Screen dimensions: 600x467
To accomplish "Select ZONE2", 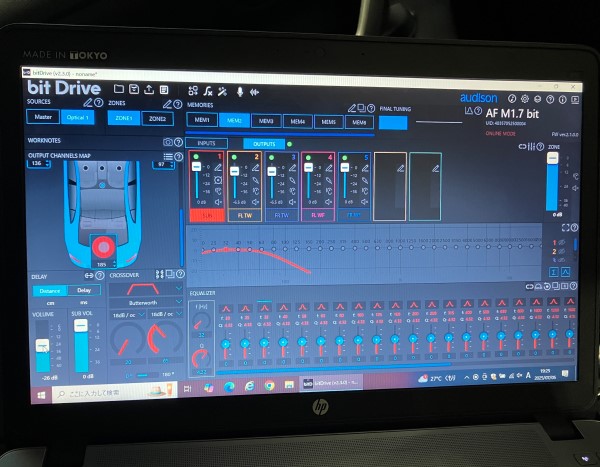I will [x=157, y=119].
